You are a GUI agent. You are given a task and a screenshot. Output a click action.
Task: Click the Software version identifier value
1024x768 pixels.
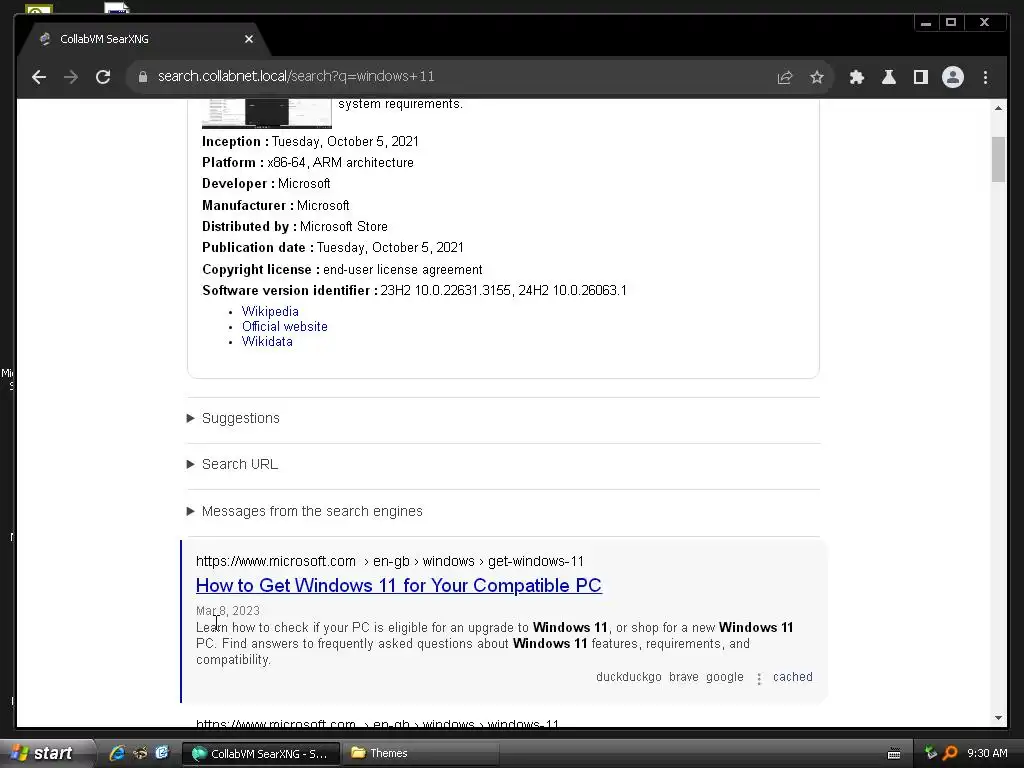coord(504,291)
